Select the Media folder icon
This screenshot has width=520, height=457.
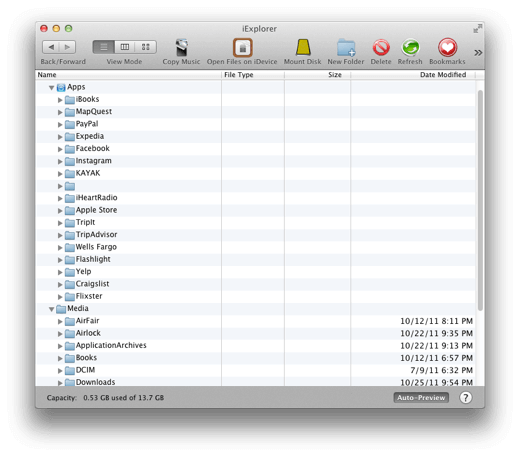61,309
